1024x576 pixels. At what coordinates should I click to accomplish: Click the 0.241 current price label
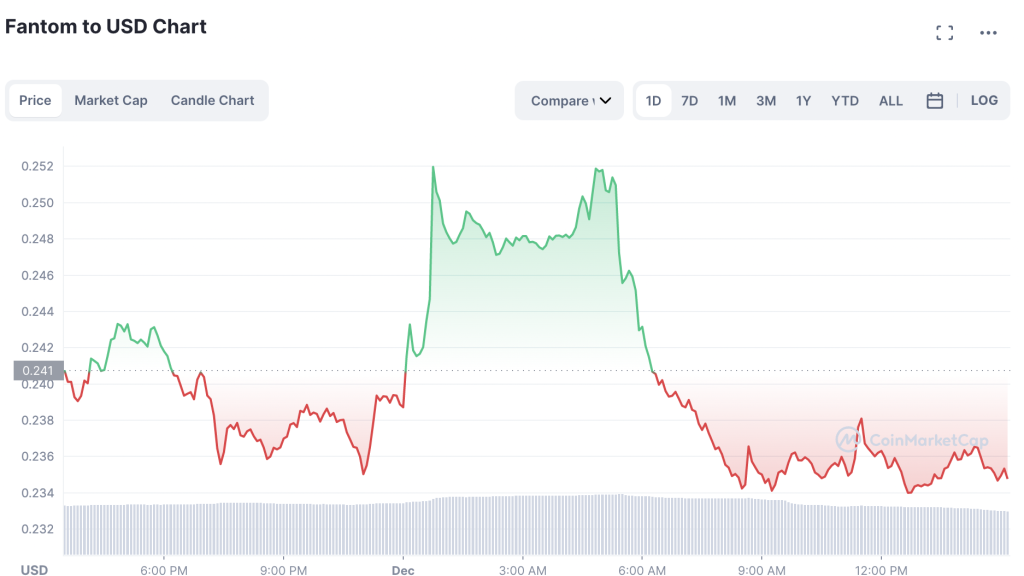[39, 370]
